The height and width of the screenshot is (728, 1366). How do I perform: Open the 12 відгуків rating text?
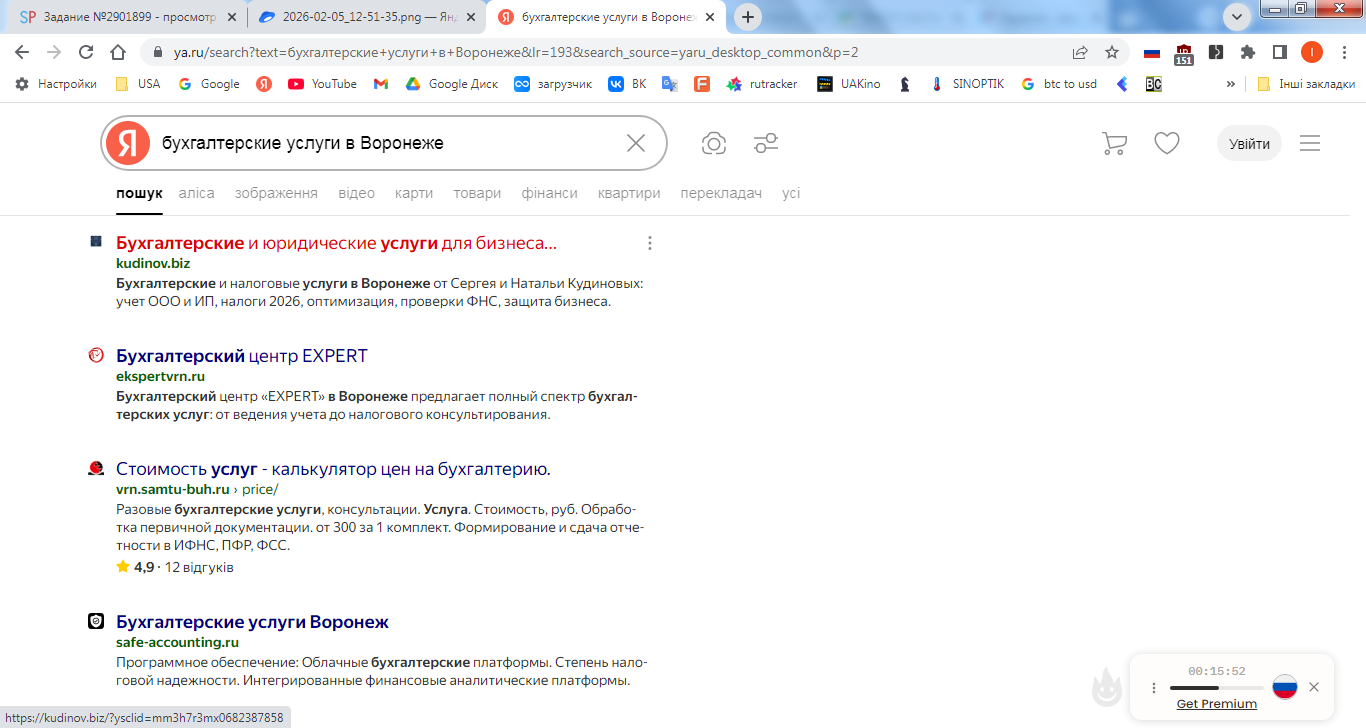[199, 567]
